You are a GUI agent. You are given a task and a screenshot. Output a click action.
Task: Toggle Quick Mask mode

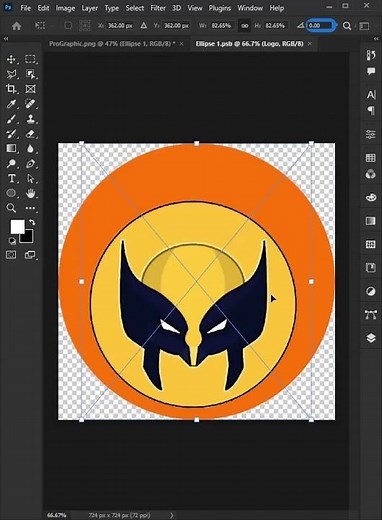pyautogui.click(x=11, y=255)
